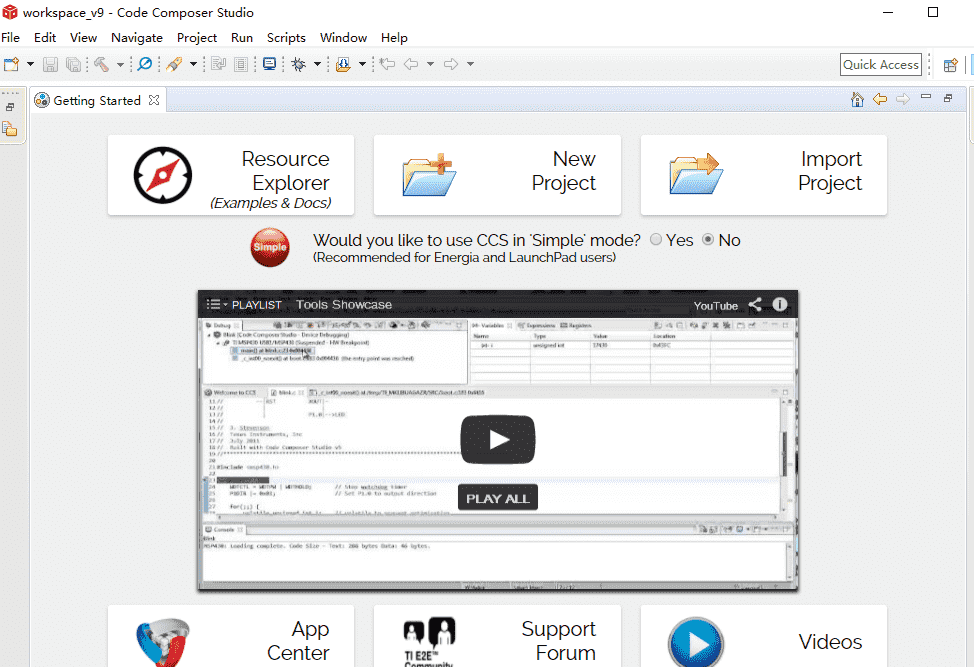Expand the Debug bug dropdown arrow
Viewport: 974px width, 667px height.
tap(317, 64)
